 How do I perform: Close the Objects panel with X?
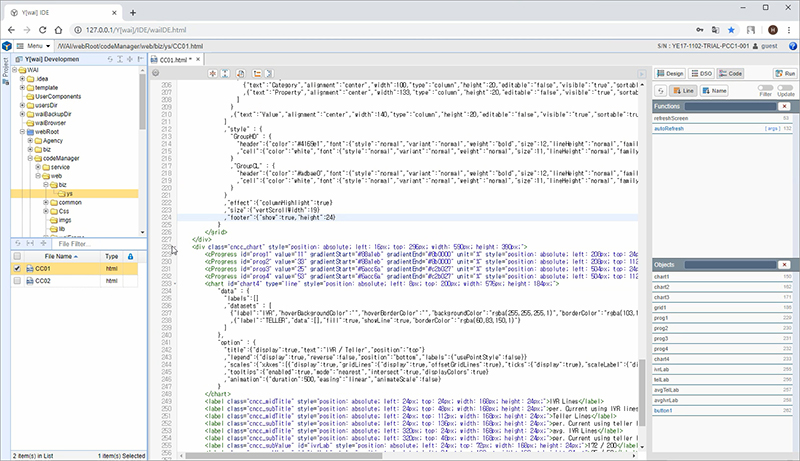785,263
